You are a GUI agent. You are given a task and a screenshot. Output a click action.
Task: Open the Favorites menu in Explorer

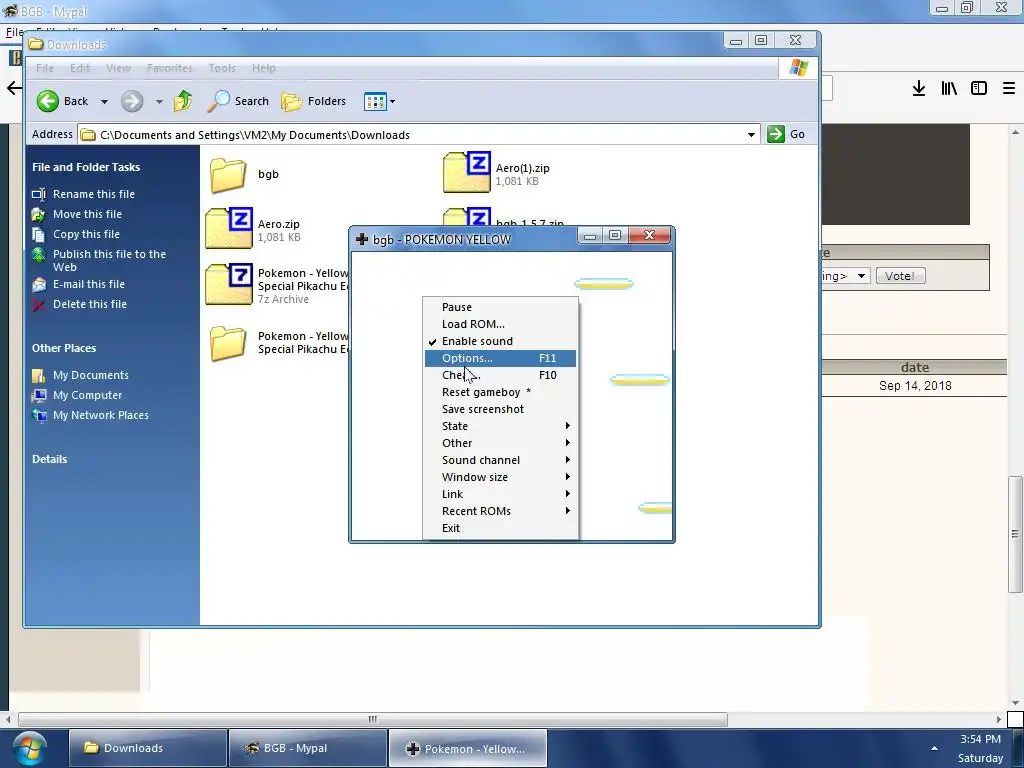point(170,68)
